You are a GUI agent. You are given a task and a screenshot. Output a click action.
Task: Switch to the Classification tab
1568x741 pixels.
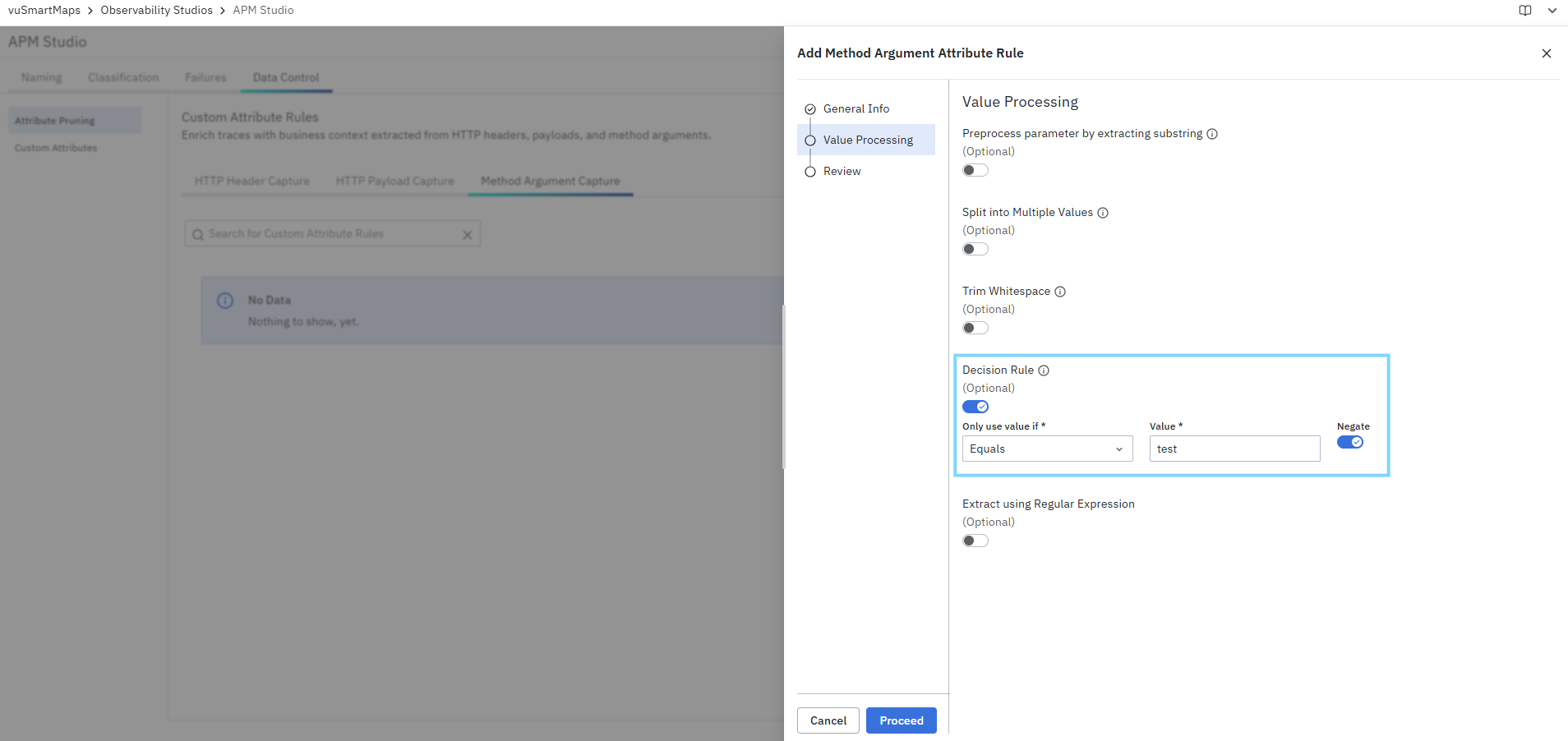coord(123,77)
